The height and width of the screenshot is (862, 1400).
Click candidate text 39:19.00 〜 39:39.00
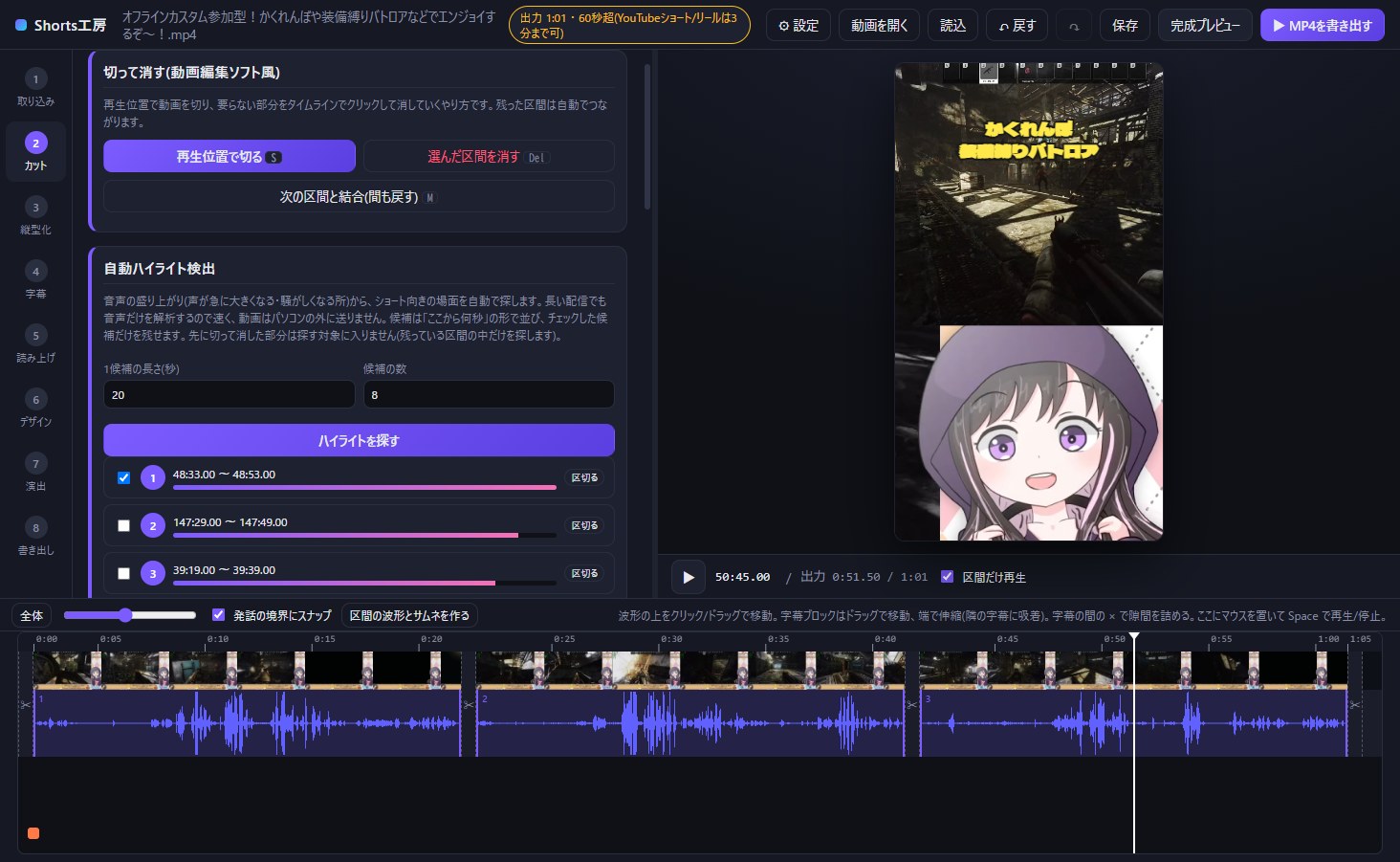coord(224,570)
